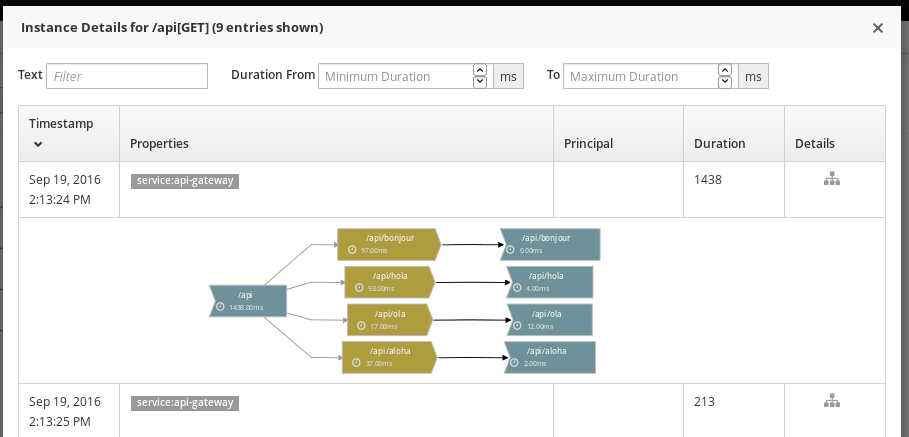Decrease Maximum Duration with down arrow
The image size is (909, 437).
(x=725, y=82)
